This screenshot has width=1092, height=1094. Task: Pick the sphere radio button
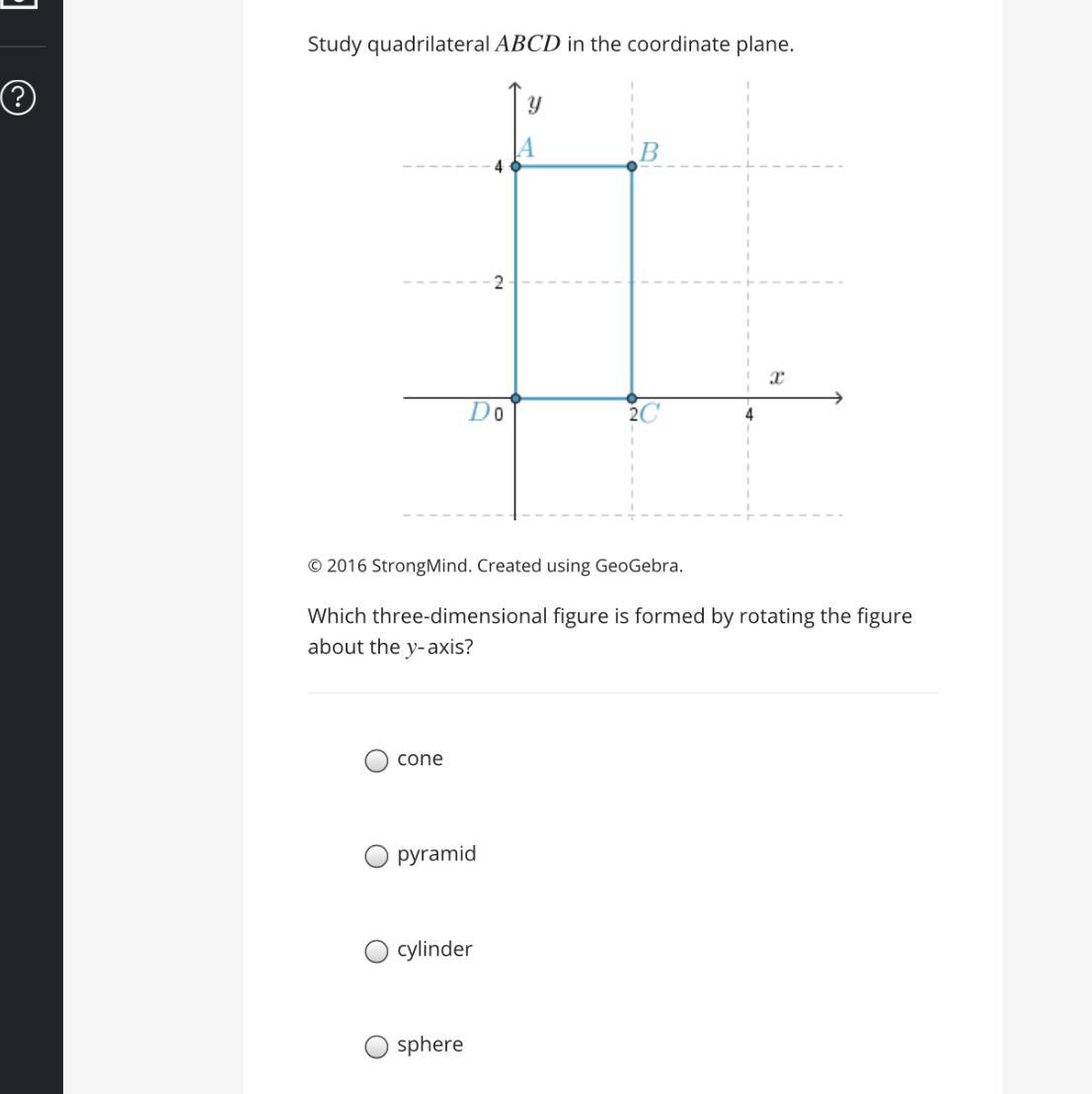point(376,1047)
